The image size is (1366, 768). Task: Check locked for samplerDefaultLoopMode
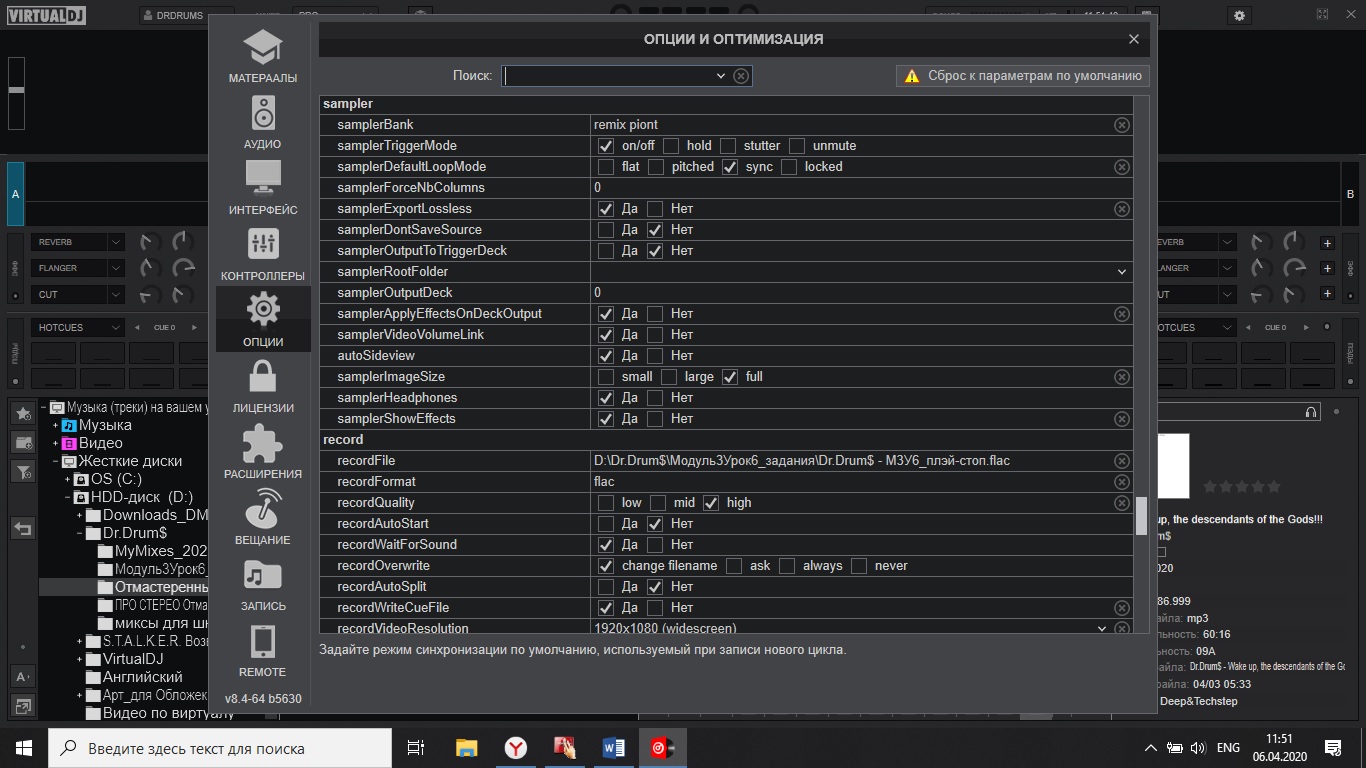(789, 167)
